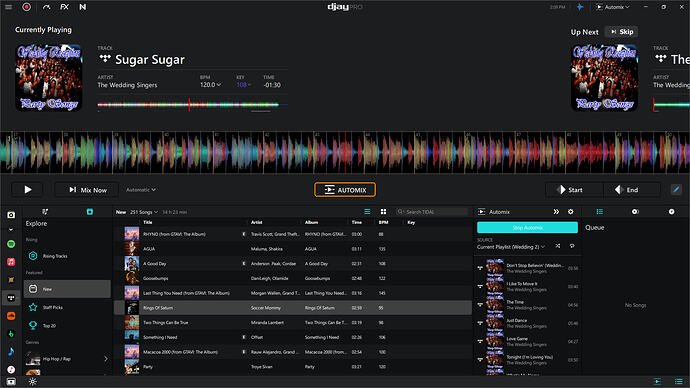Switch to the Explore tab icon
The width and height of the screenshot is (690, 388).
coord(90,212)
